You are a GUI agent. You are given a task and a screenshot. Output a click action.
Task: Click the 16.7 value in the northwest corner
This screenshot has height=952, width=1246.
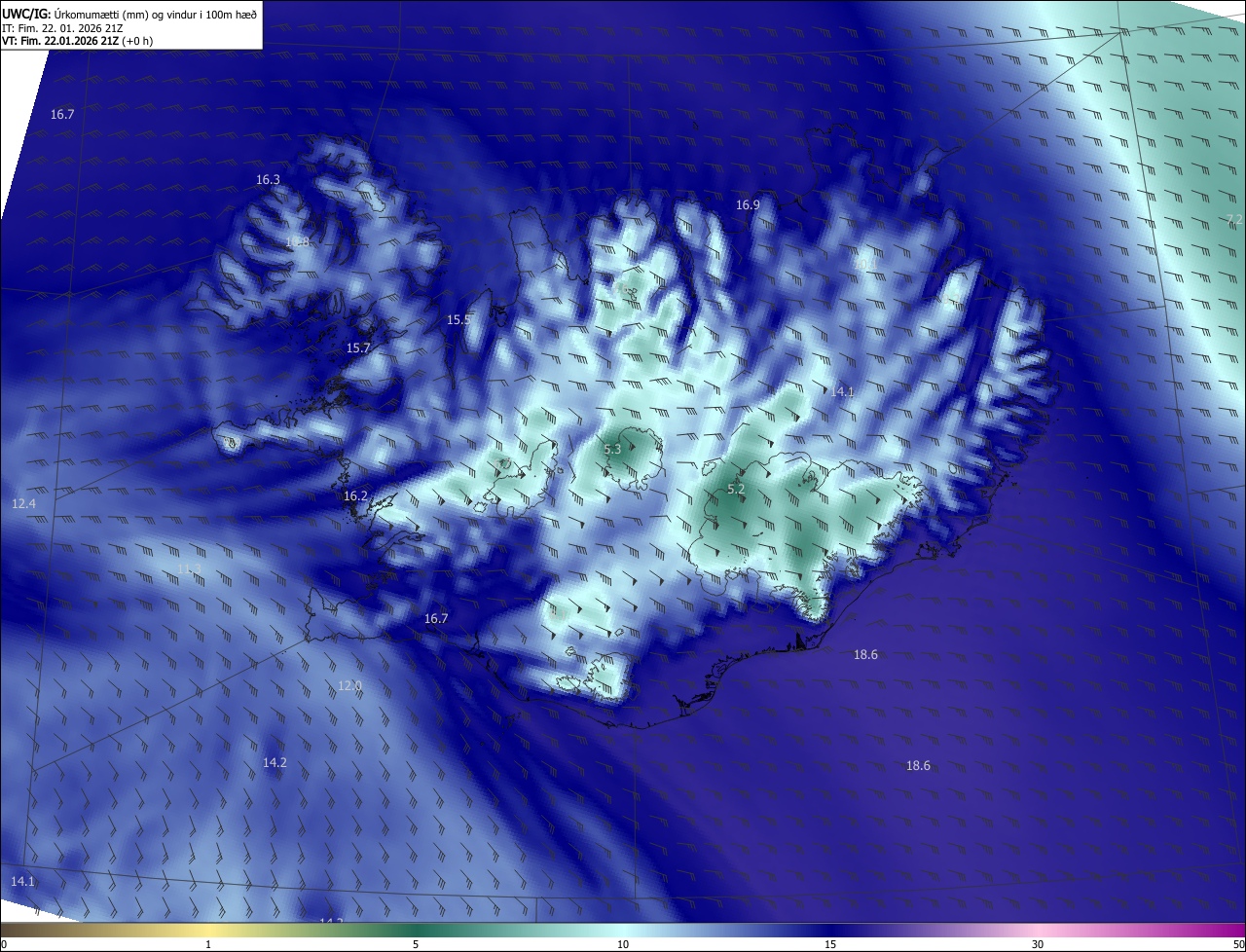click(62, 115)
